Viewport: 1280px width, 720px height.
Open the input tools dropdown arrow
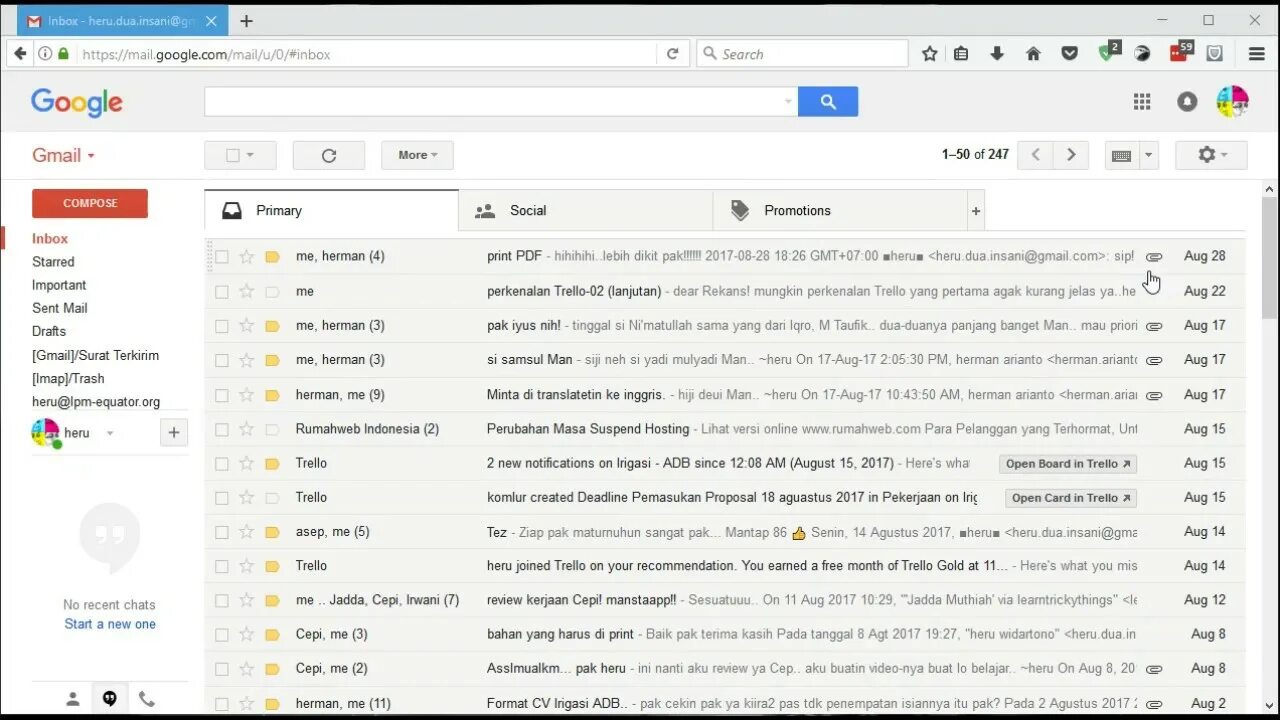pos(1149,155)
